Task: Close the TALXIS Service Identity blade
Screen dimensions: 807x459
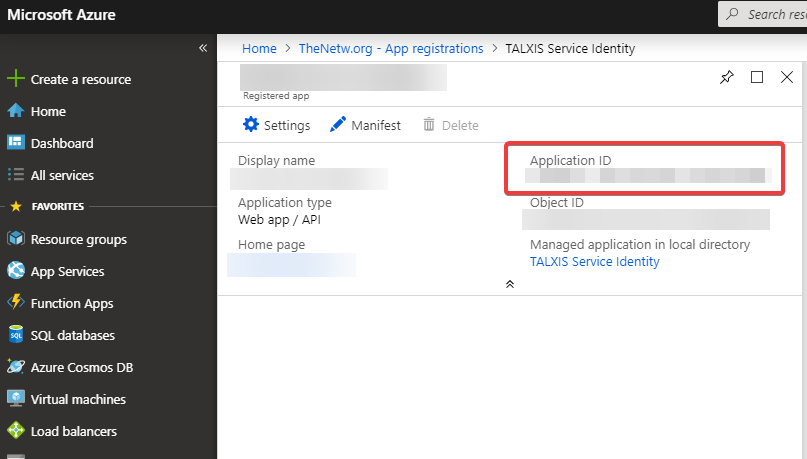Action: 786,77
